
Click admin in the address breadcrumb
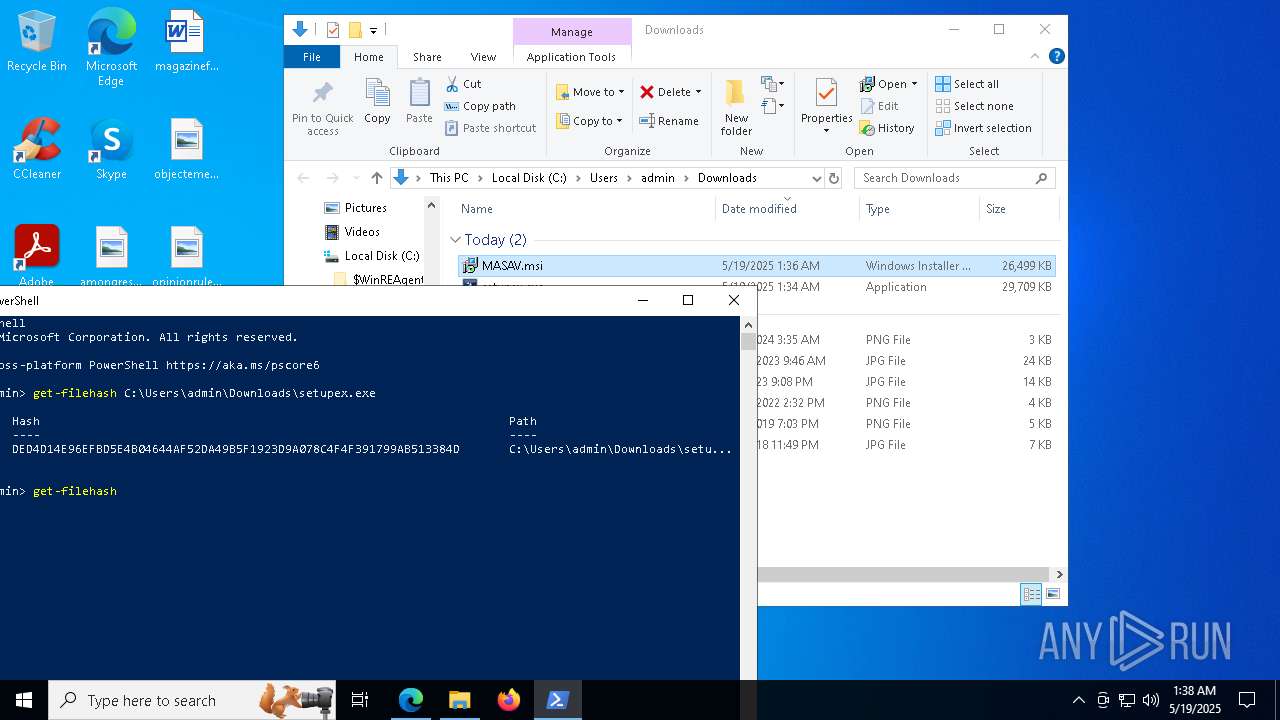658,178
